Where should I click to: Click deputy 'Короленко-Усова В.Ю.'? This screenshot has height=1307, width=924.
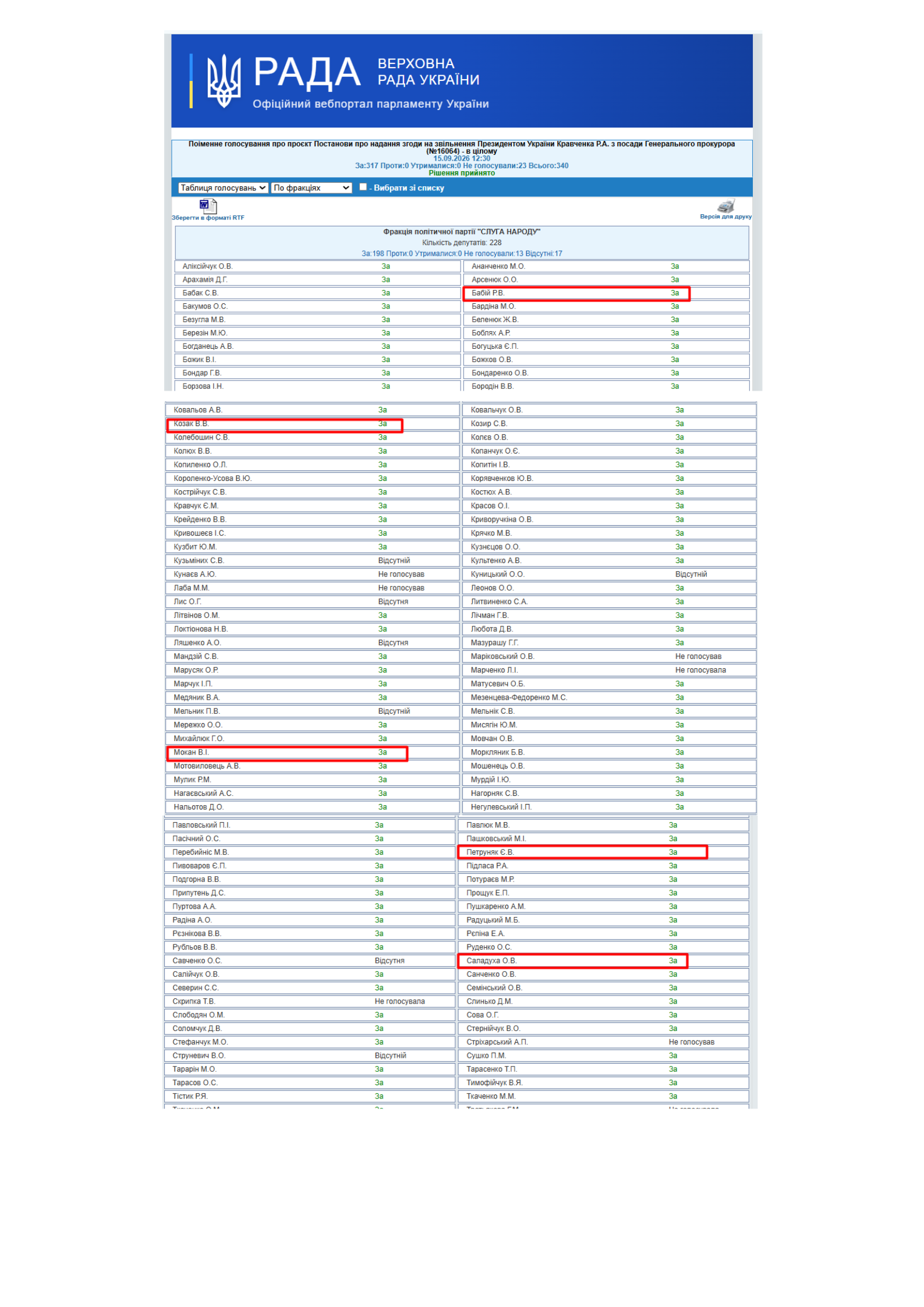(213, 479)
